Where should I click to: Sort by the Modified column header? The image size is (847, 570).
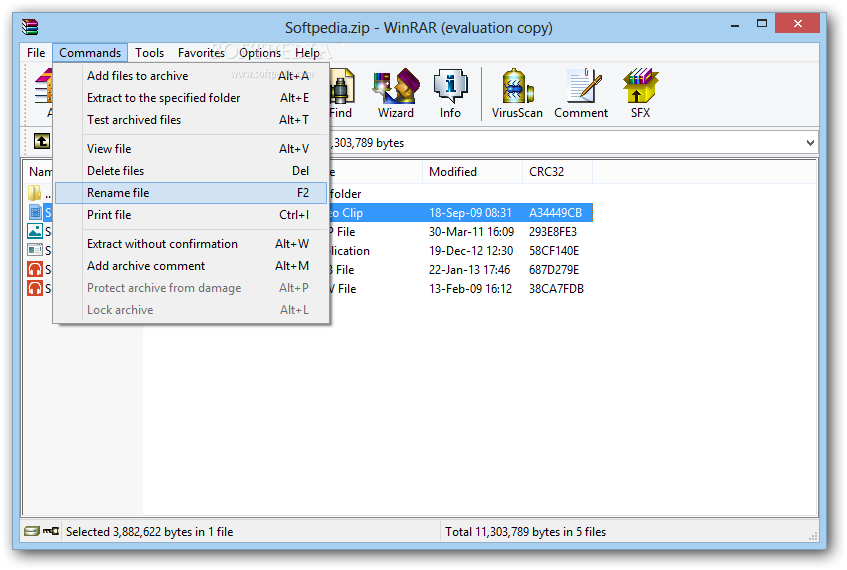pos(473,172)
